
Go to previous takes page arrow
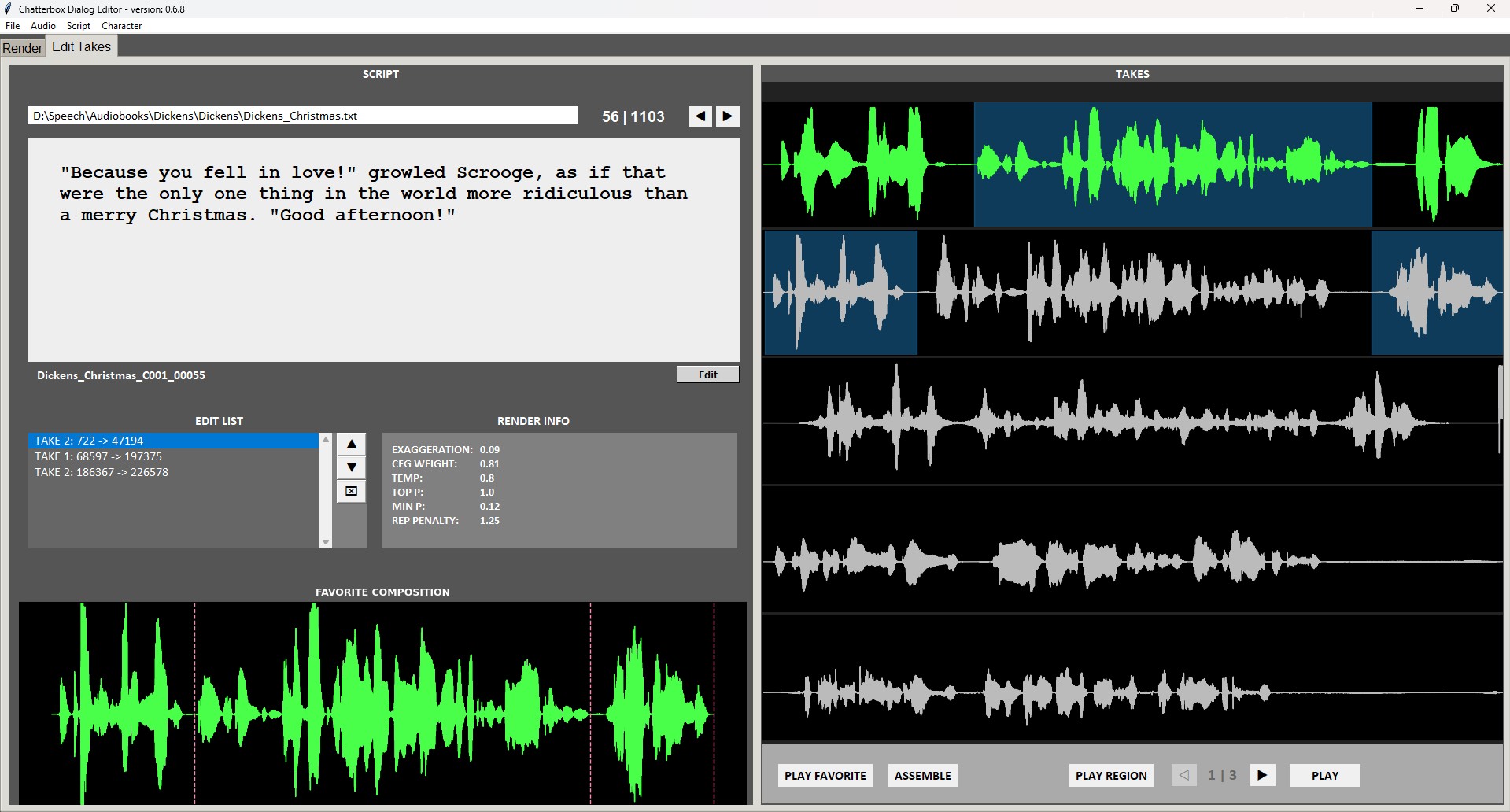pyautogui.click(x=1183, y=775)
